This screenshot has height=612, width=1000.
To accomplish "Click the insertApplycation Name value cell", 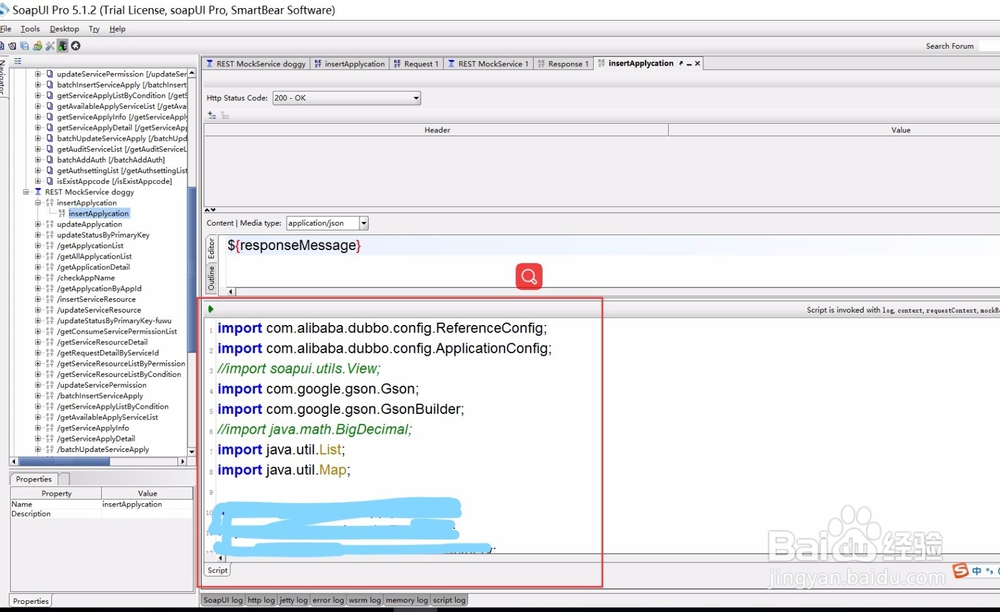I will 147,504.
